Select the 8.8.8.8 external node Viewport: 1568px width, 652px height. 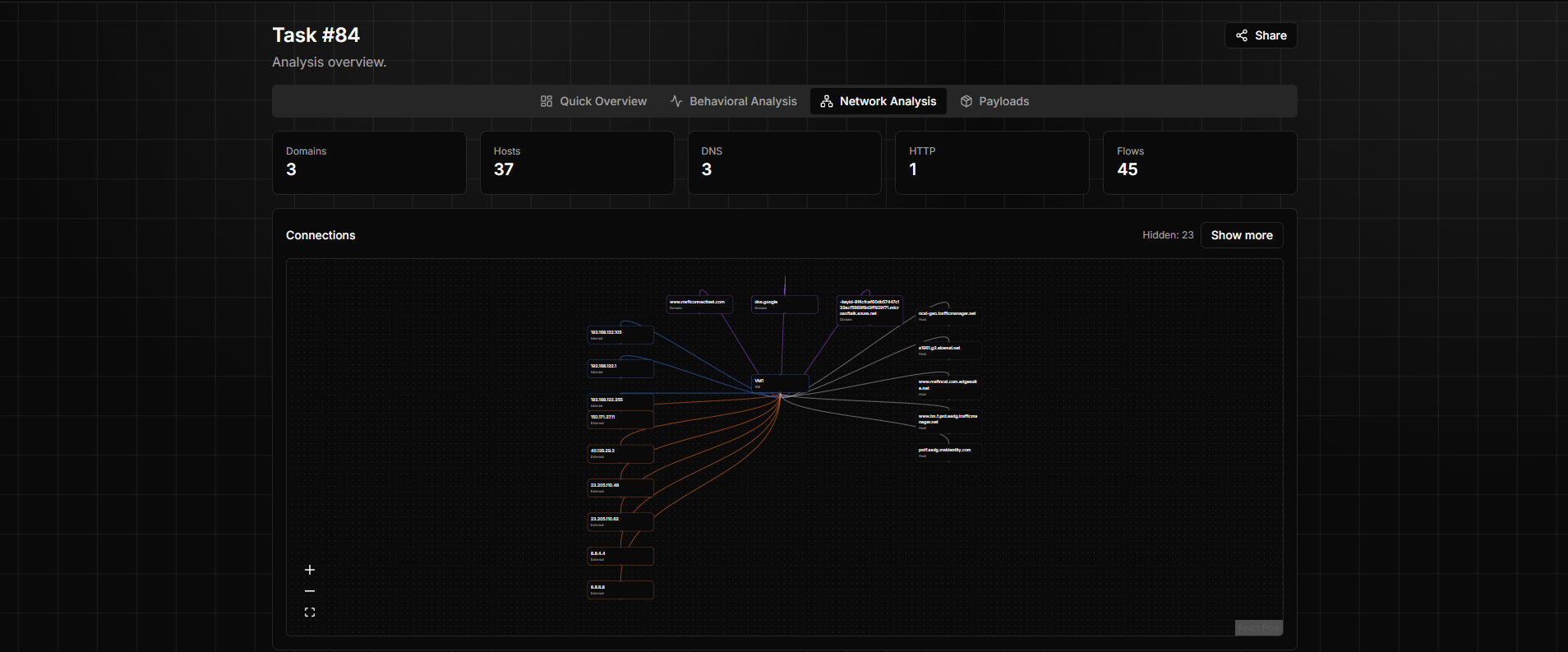coord(620,590)
